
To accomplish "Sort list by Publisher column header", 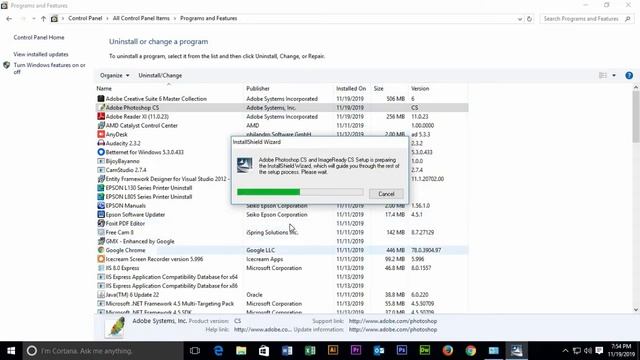I will pyautogui.click(x=258, y=89).
